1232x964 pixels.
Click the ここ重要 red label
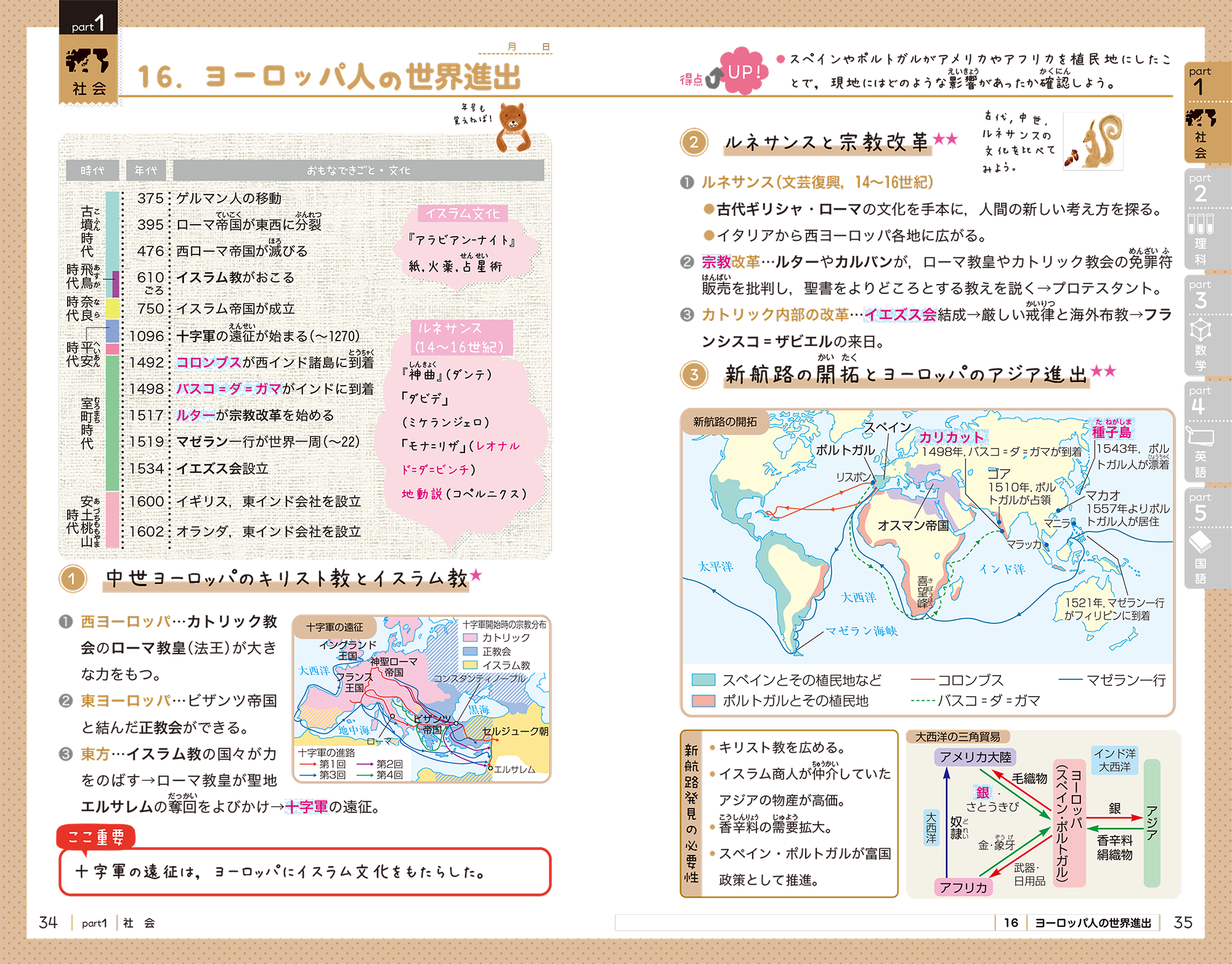click(x=95, y=837)
